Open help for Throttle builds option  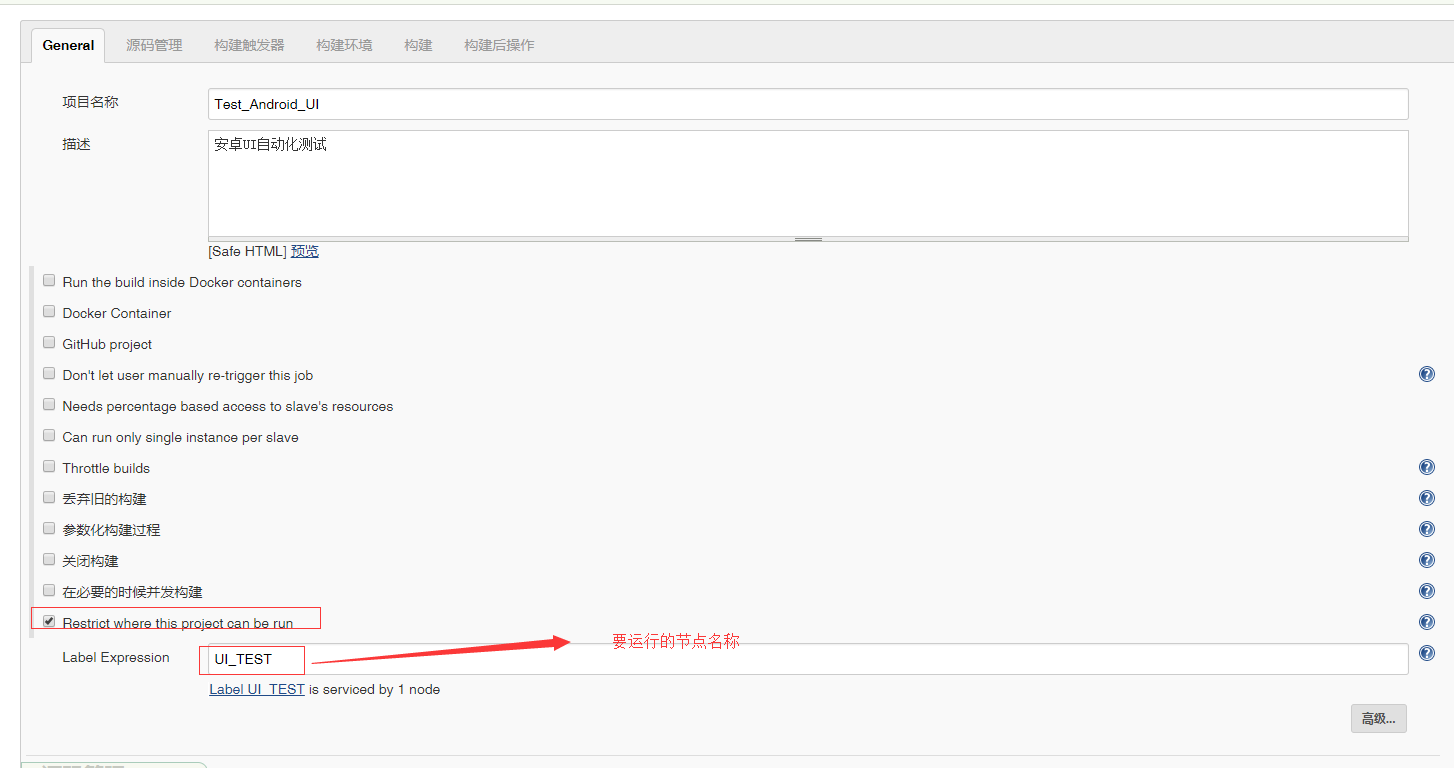click(1427, 466)
